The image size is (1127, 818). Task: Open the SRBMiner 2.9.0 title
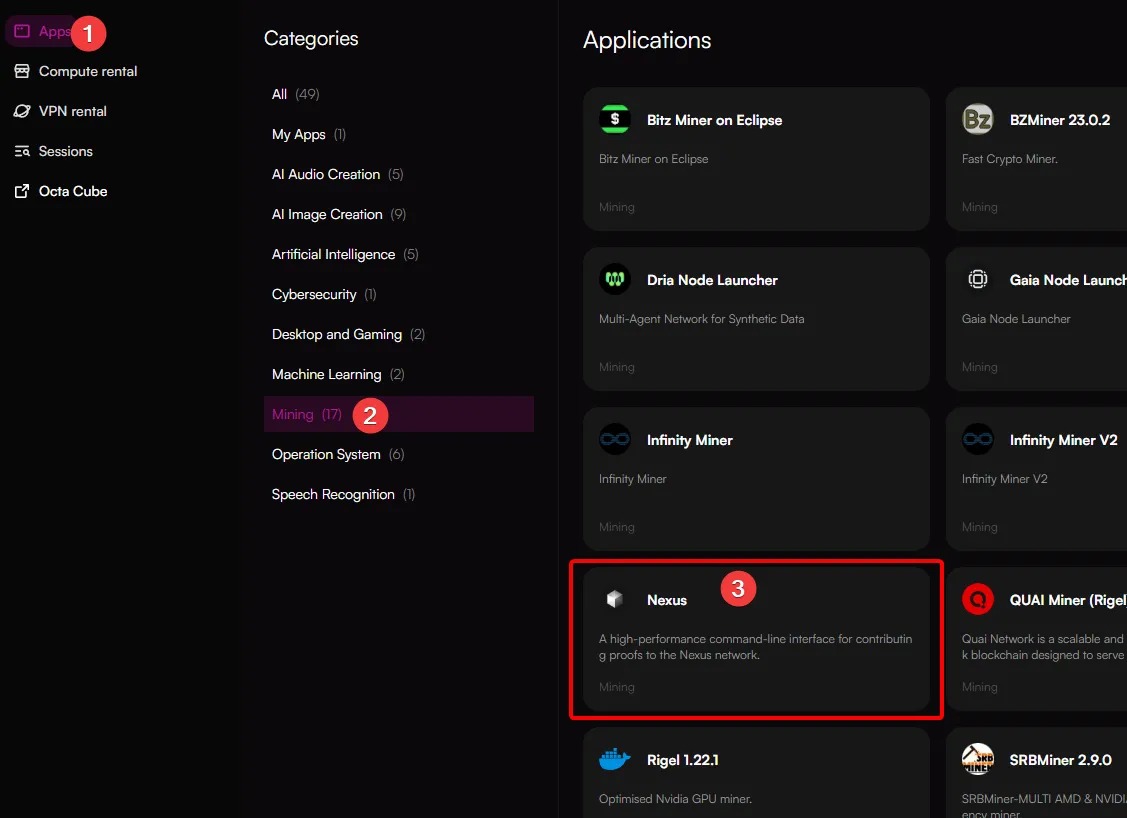(1060, 760)
